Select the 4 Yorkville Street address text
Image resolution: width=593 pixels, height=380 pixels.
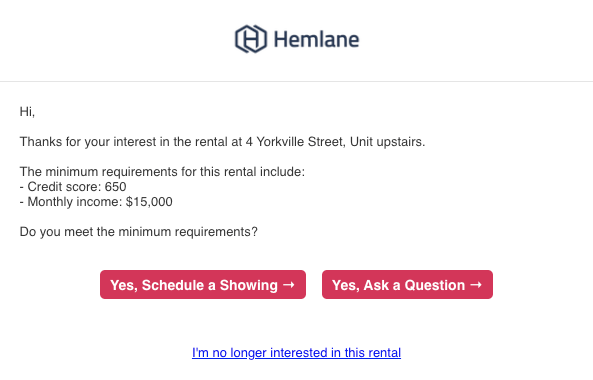(x=295, y=142)
